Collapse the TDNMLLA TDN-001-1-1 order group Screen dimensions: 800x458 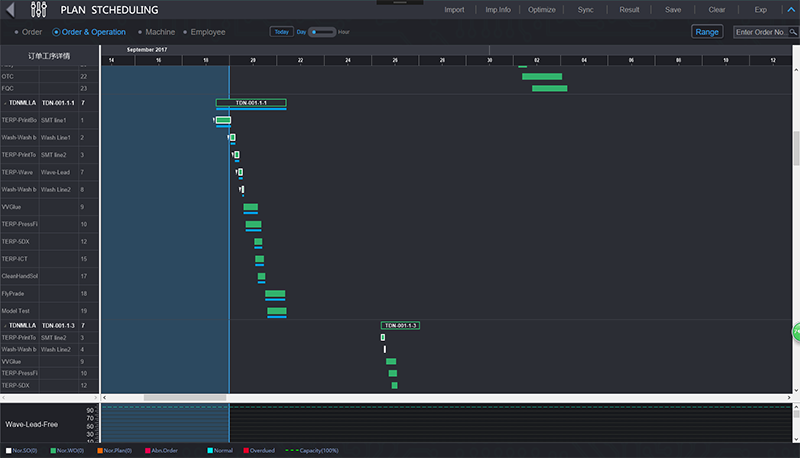click(x=5, y=103)
